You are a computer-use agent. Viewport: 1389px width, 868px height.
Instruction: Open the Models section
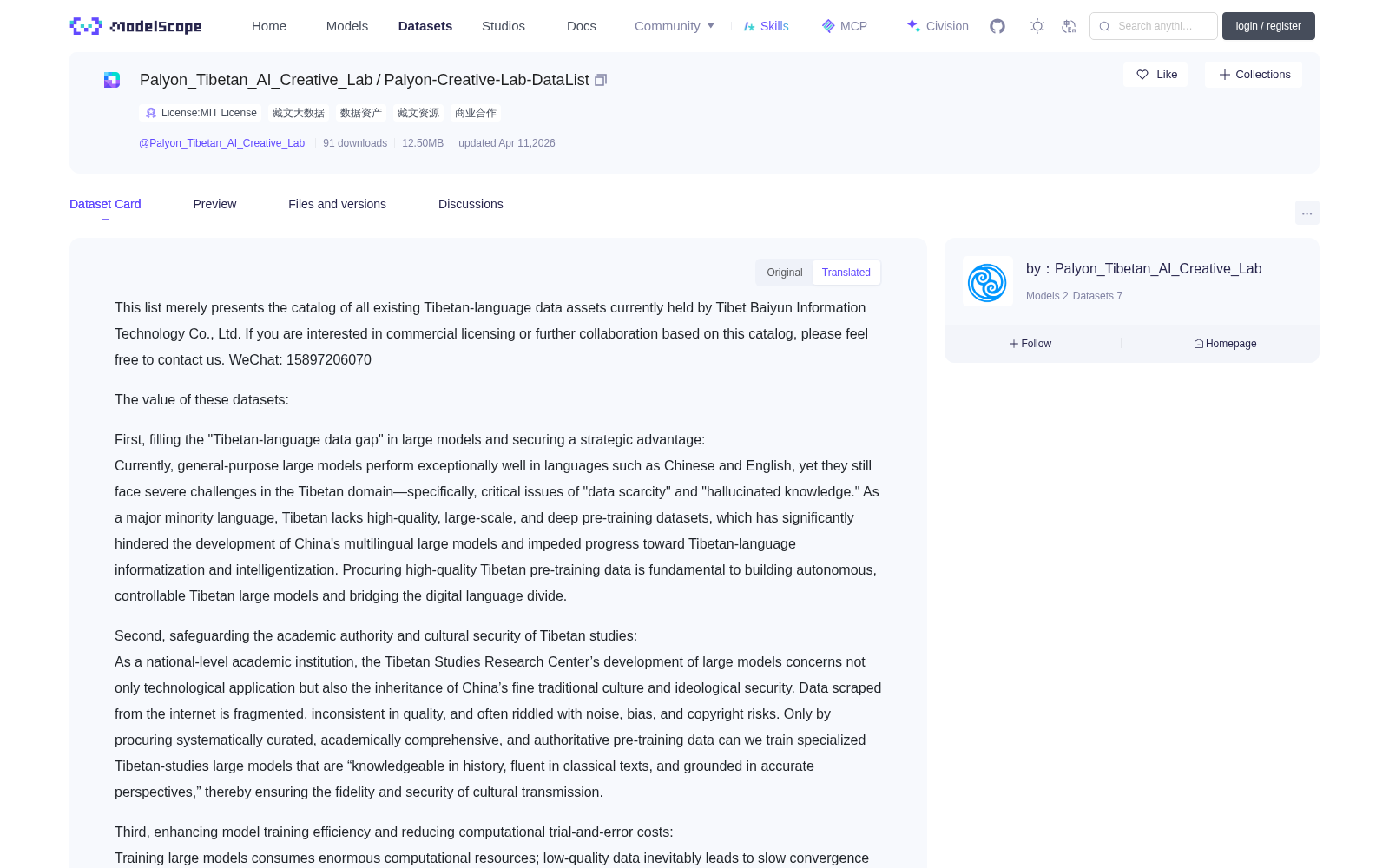coord(347,26)
